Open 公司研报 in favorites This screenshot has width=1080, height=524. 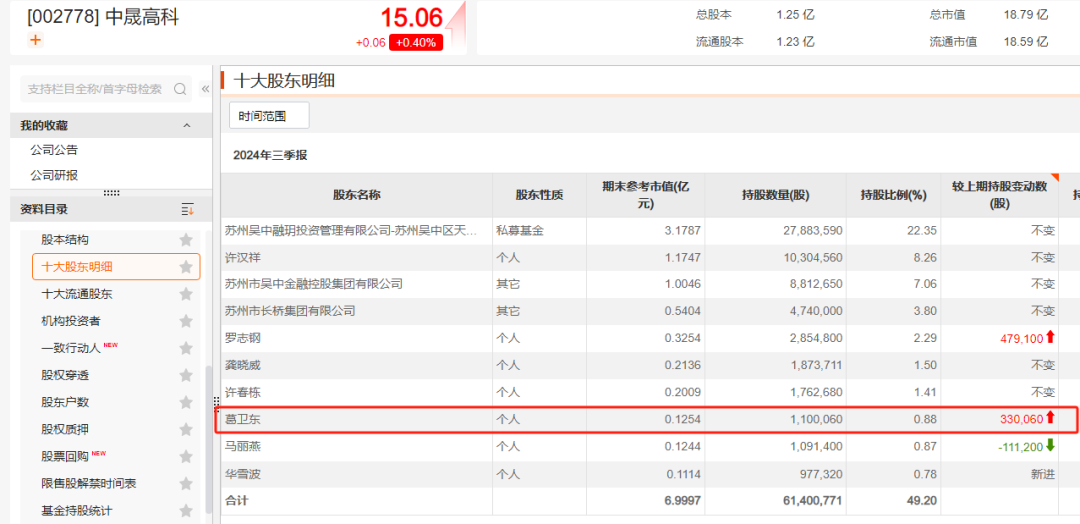[54, 176]
